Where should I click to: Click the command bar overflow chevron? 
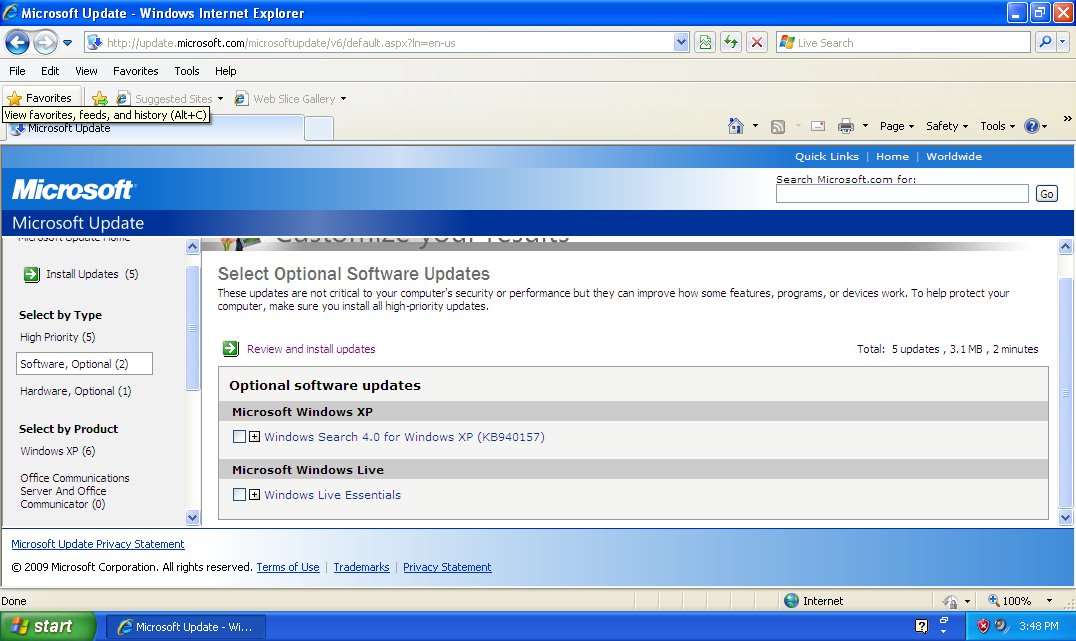pyautogui.click(x=1067, y=119)
